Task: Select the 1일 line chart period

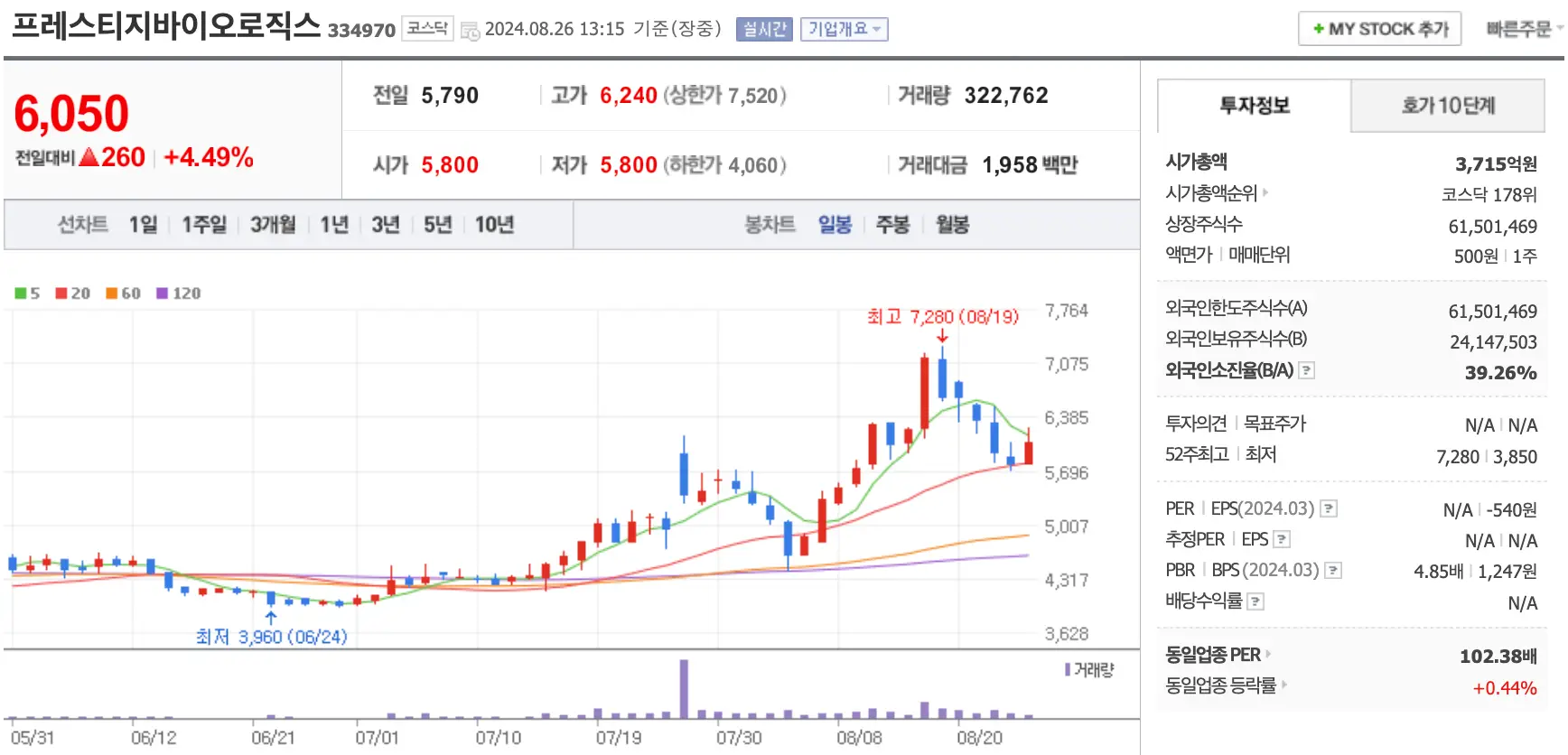Action: pyautogui.click(x=143, y=224)
